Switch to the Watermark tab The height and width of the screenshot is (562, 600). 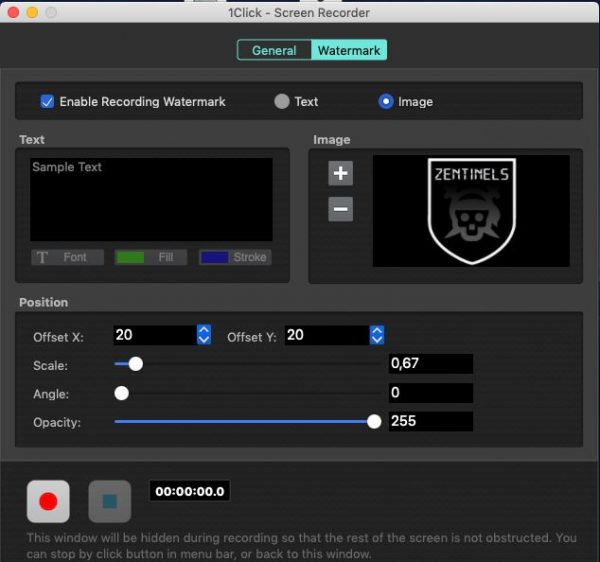(x=349, y=50)
